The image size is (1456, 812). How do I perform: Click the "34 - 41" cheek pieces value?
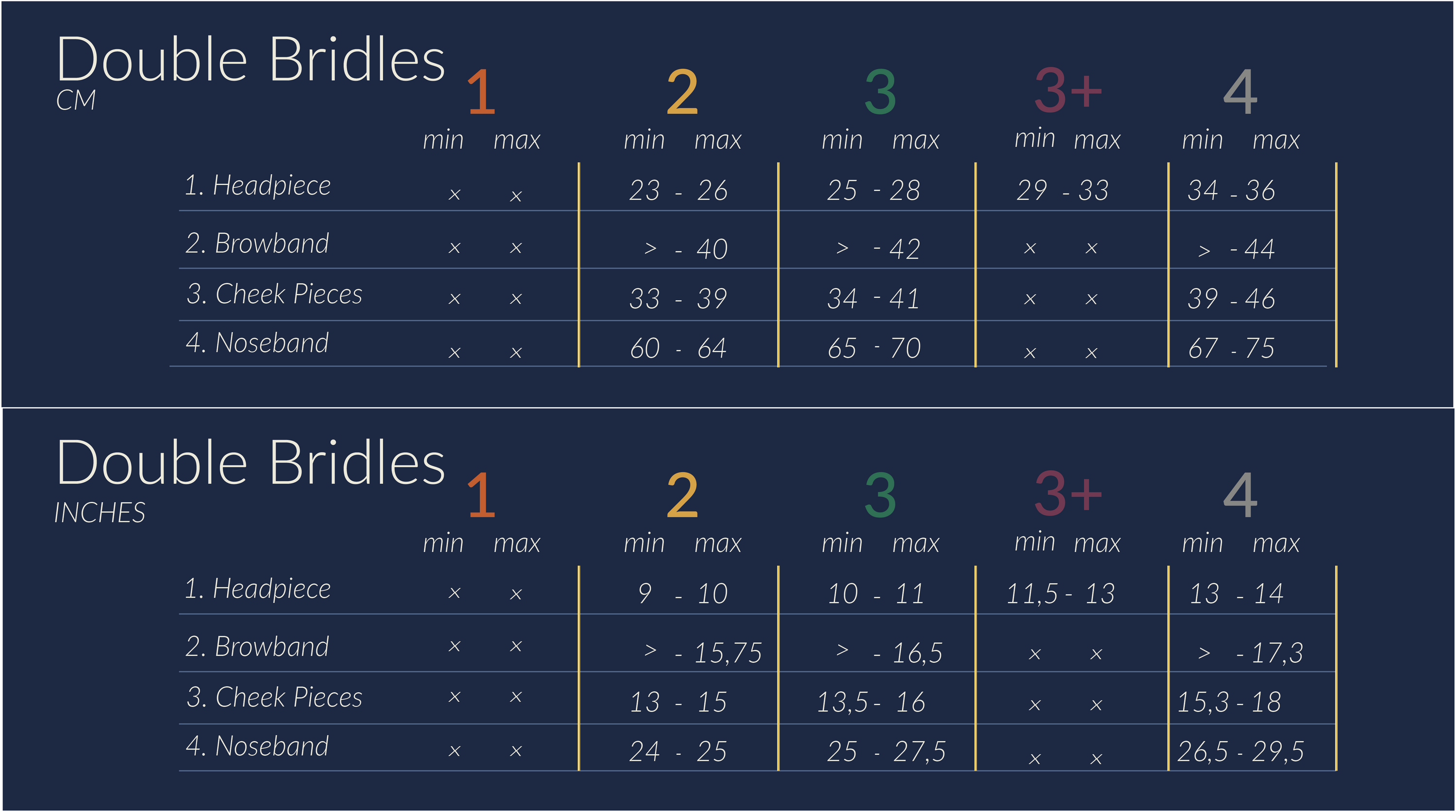[873, 299]
